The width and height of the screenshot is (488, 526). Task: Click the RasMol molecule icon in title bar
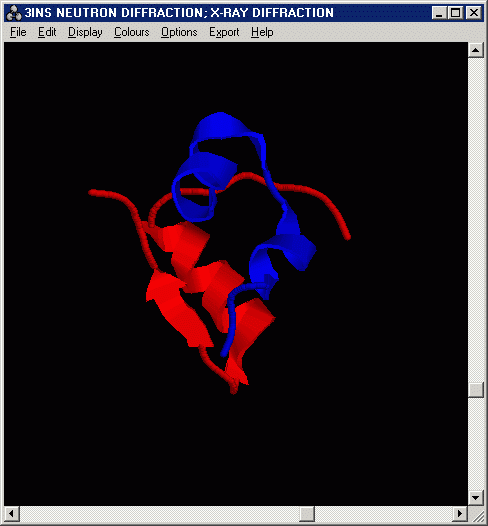pos(14,13)
